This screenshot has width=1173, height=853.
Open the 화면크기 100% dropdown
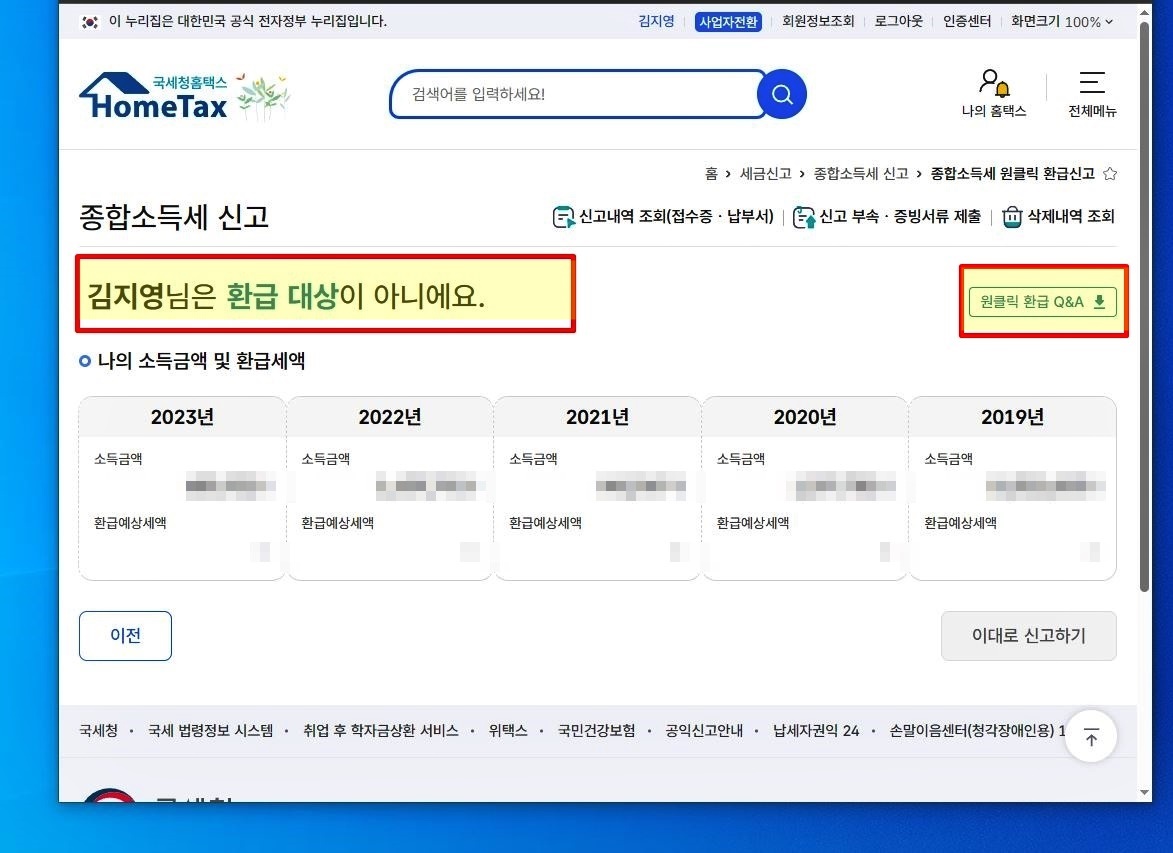1062,22
